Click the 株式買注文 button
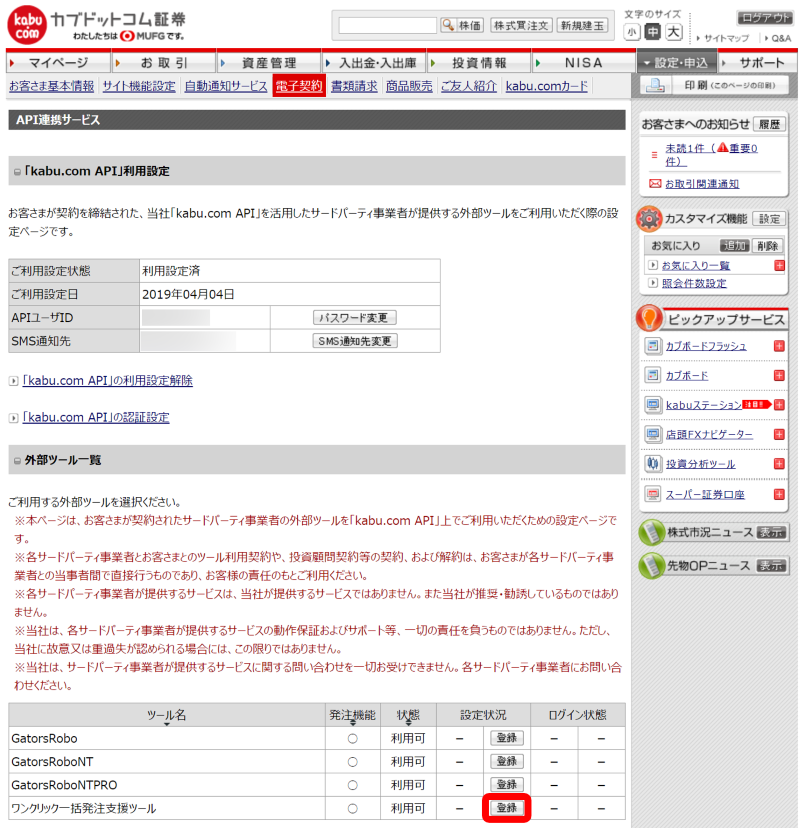This screenshot has width=800, height=828. (521, 25)
